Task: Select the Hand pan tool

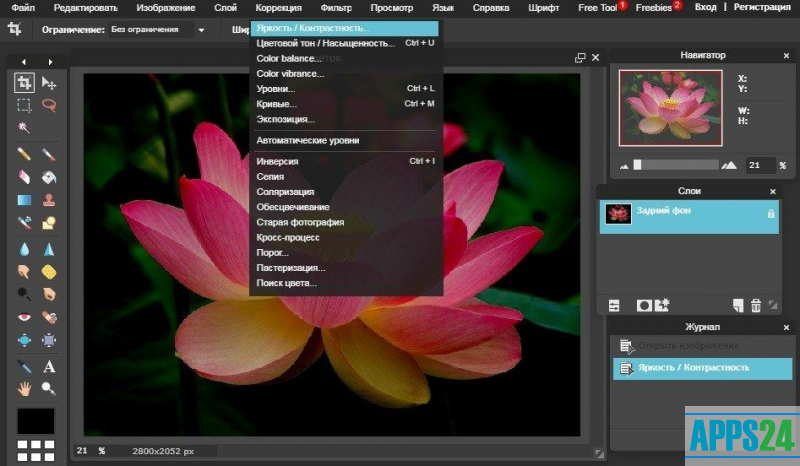Action: [24, 389]
